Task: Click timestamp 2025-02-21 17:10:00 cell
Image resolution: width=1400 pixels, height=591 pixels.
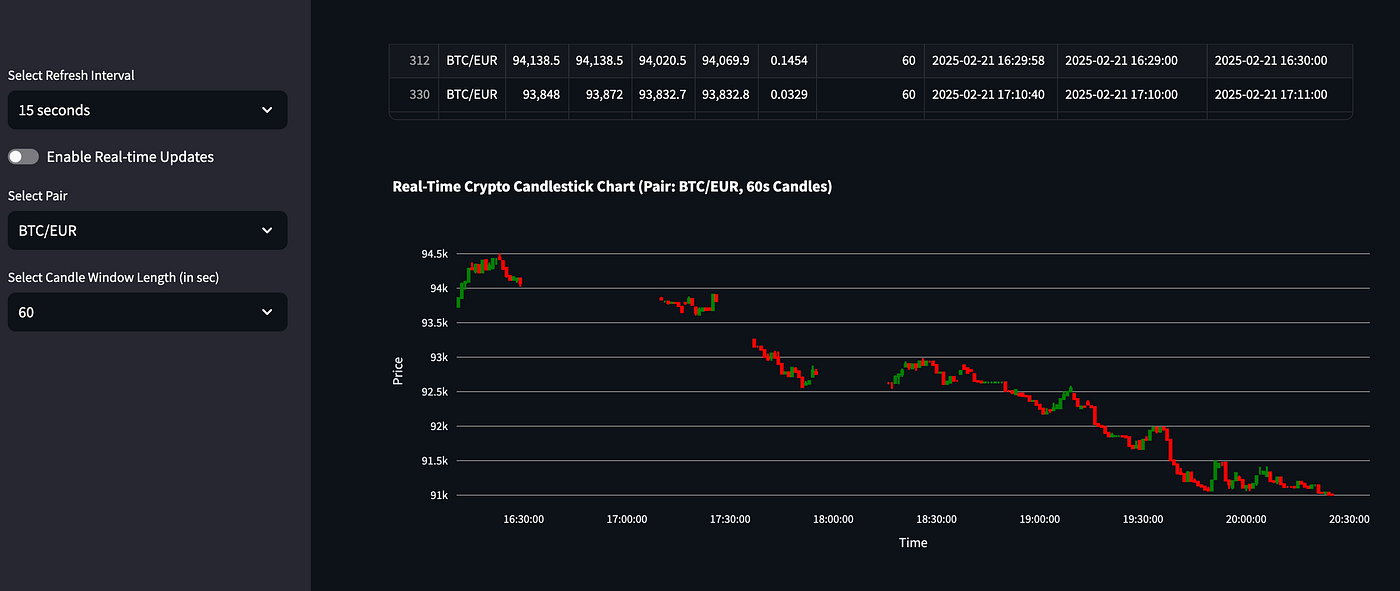Action: point(1132,95)
